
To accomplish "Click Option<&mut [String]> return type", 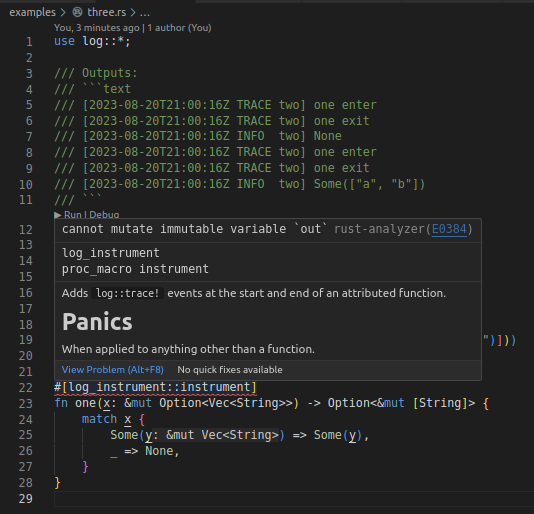I will tap(401, 403).
